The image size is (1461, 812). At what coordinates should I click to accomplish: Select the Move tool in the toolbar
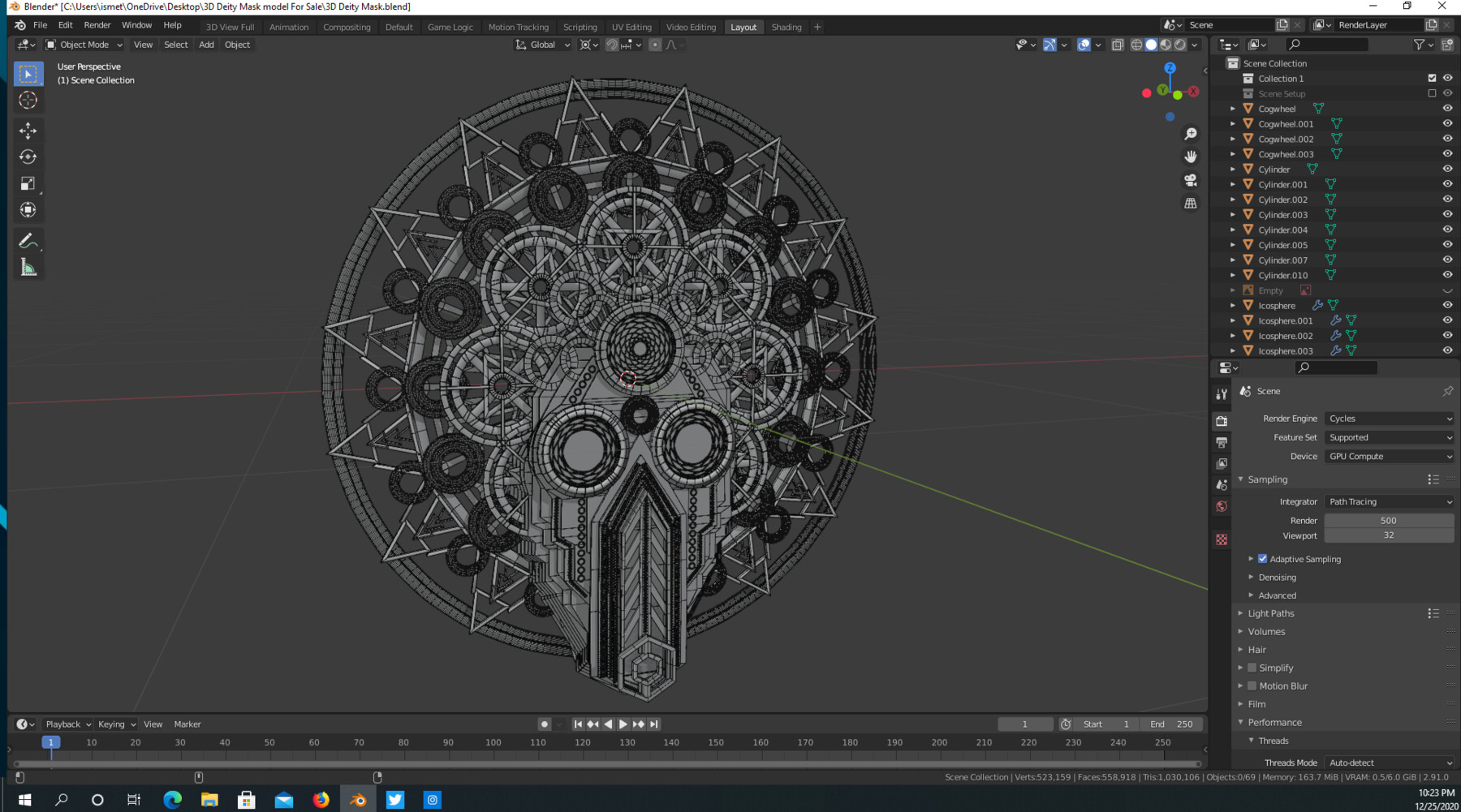click(x=28, y=130)
